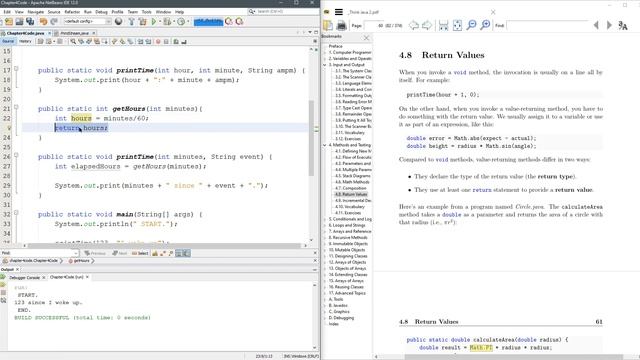The image size is (640, 360).
Task: Click the Next button in Find bar
Action: (x=120, y=253)
